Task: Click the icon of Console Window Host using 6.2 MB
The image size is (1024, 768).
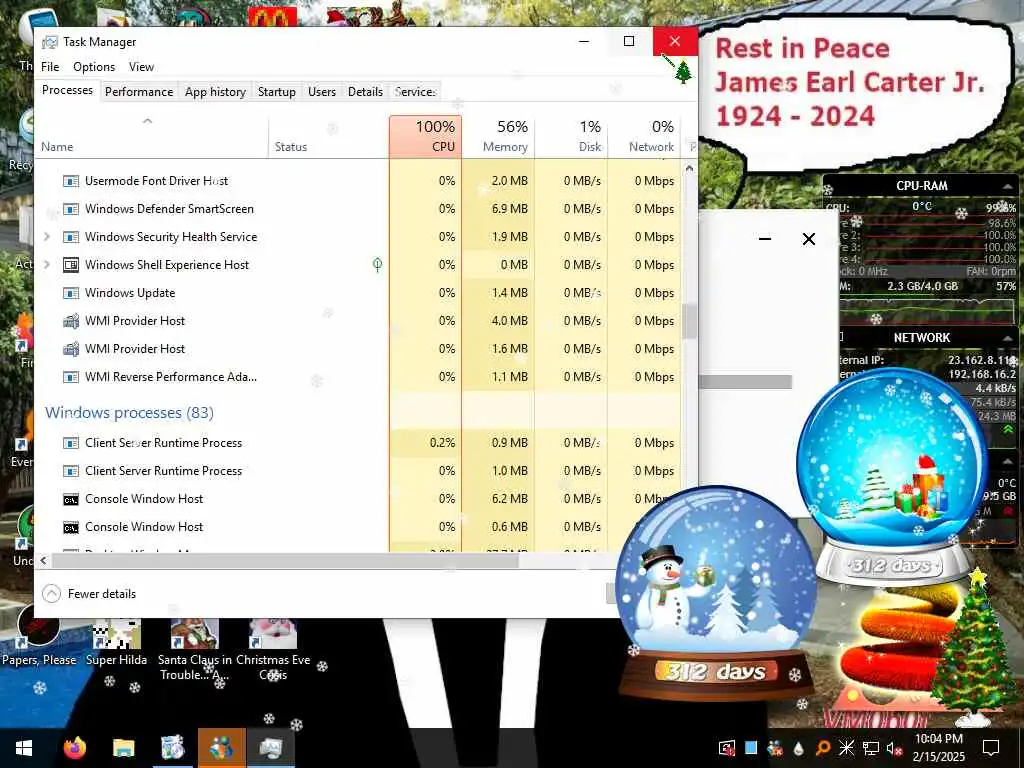Action: 71,499
